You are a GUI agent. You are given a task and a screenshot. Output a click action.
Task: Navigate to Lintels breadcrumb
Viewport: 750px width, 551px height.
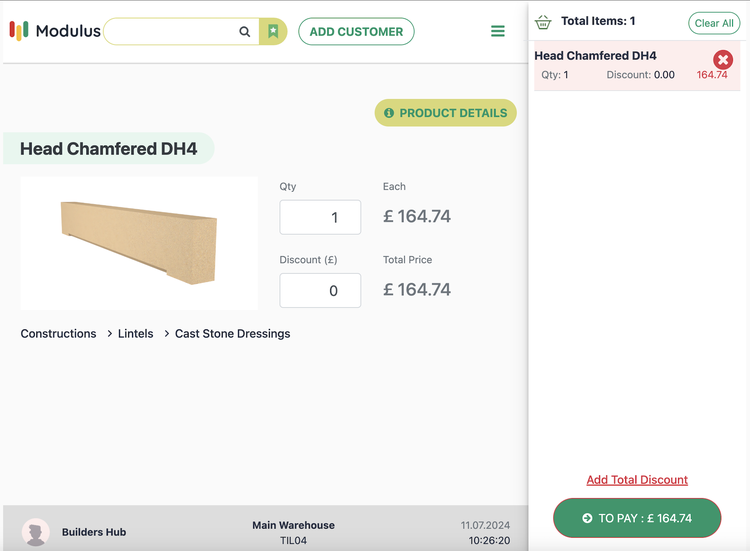(136, 334)
